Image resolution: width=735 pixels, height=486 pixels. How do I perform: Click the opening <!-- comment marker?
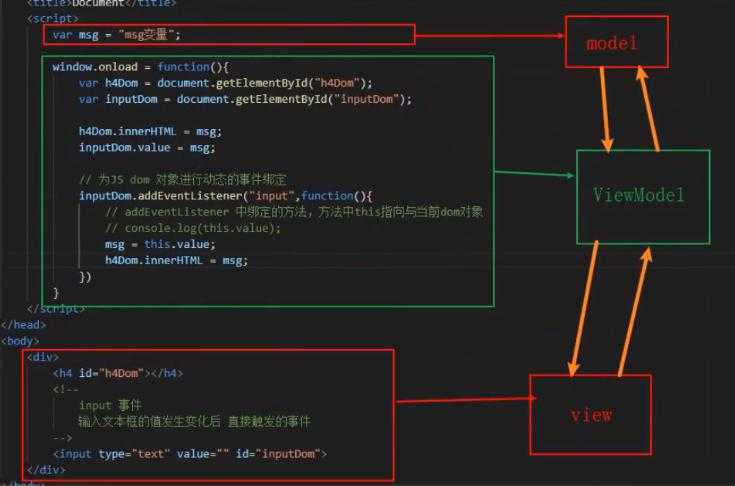pyautogui.click(x=66, y=389)
